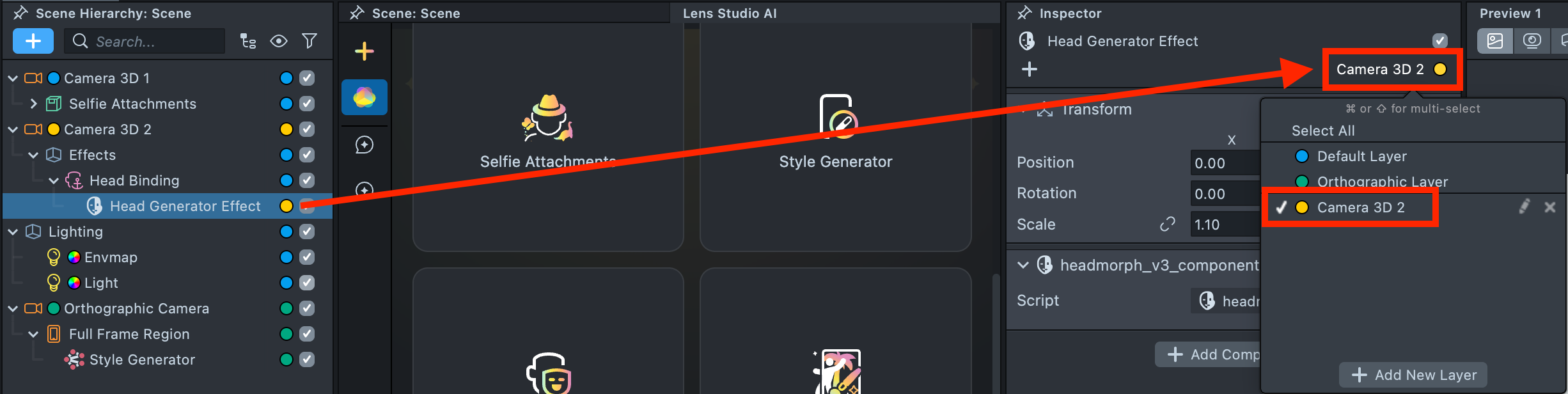Open the hierarchy tree view options icon

point(248,42)
